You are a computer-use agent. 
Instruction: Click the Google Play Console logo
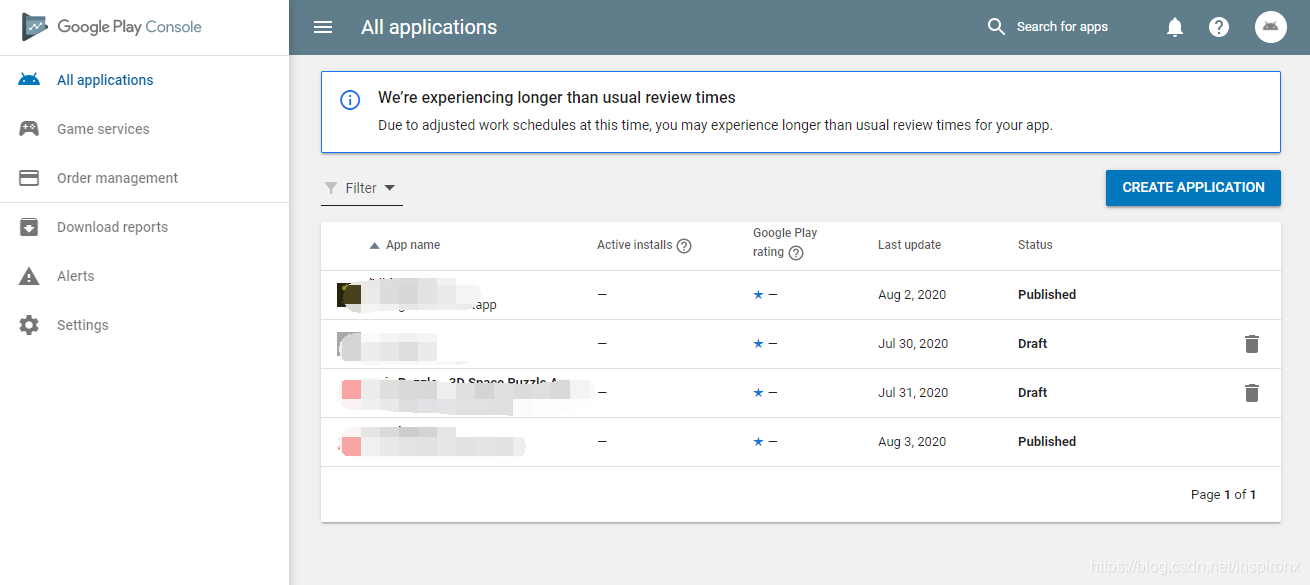112,27
